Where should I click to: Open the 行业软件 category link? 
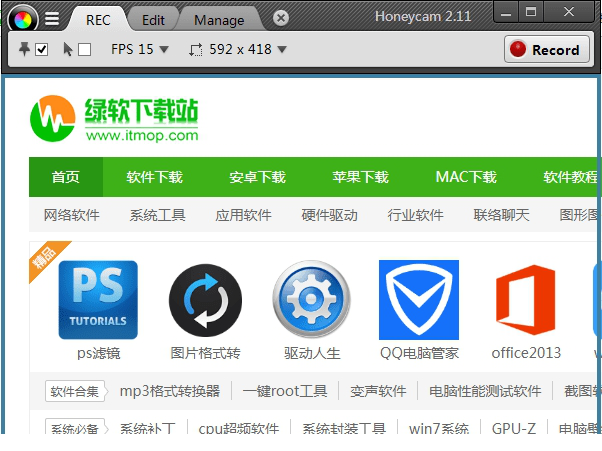coord(415,215)
